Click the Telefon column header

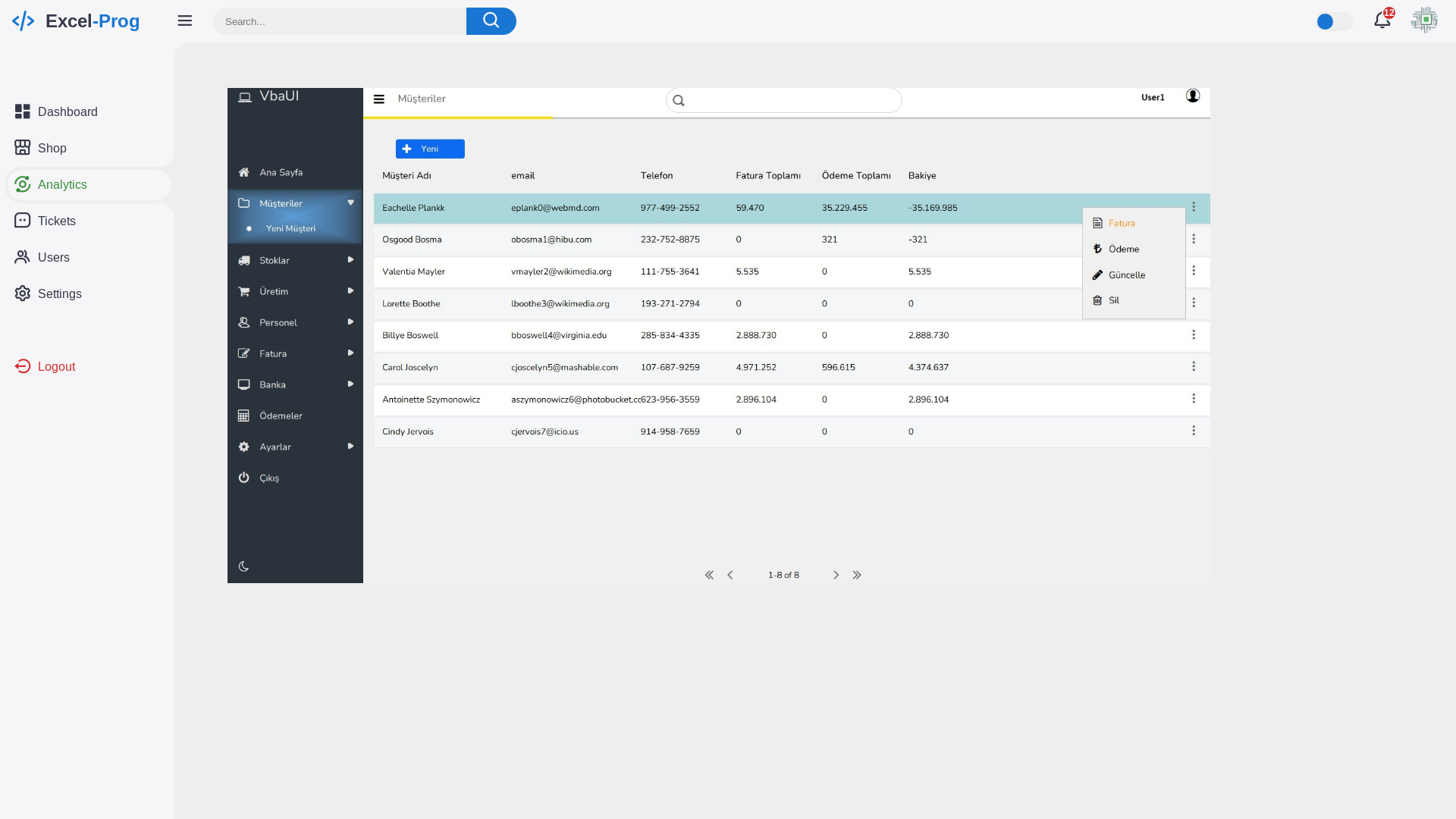coord(657,175)
